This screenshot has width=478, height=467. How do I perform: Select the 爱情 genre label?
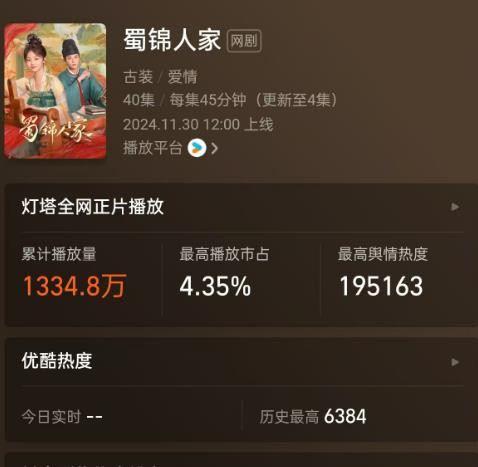click(x=182, y=77)
